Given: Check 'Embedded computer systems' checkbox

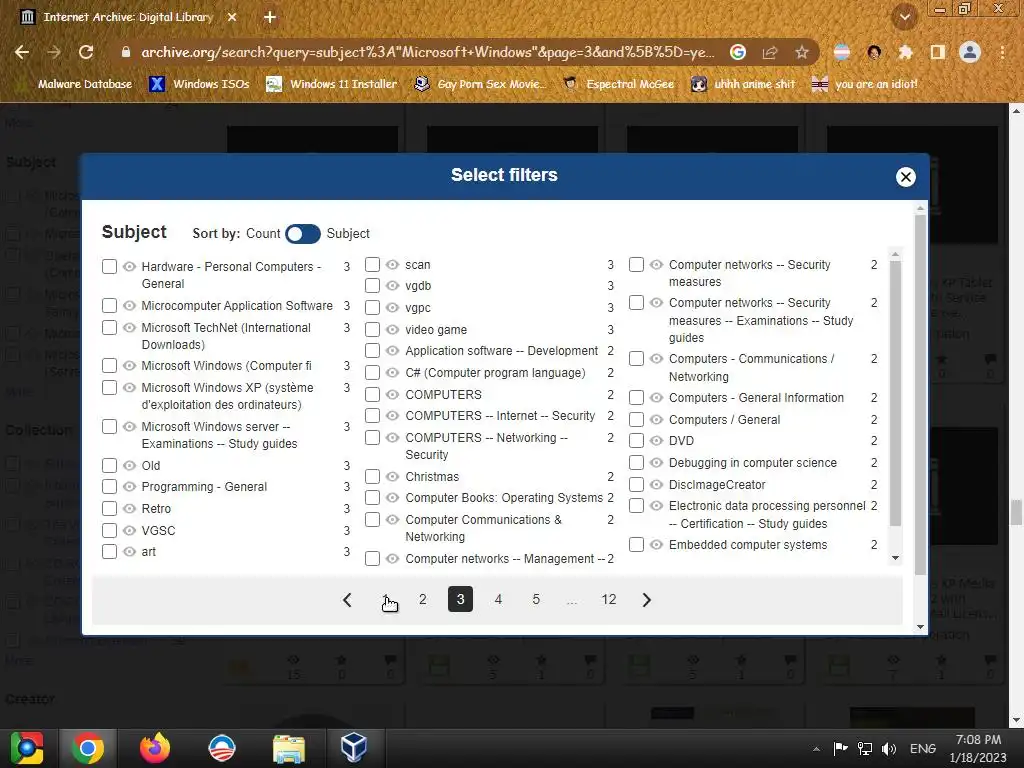Looking at the screenshot, I should (637, 545).
